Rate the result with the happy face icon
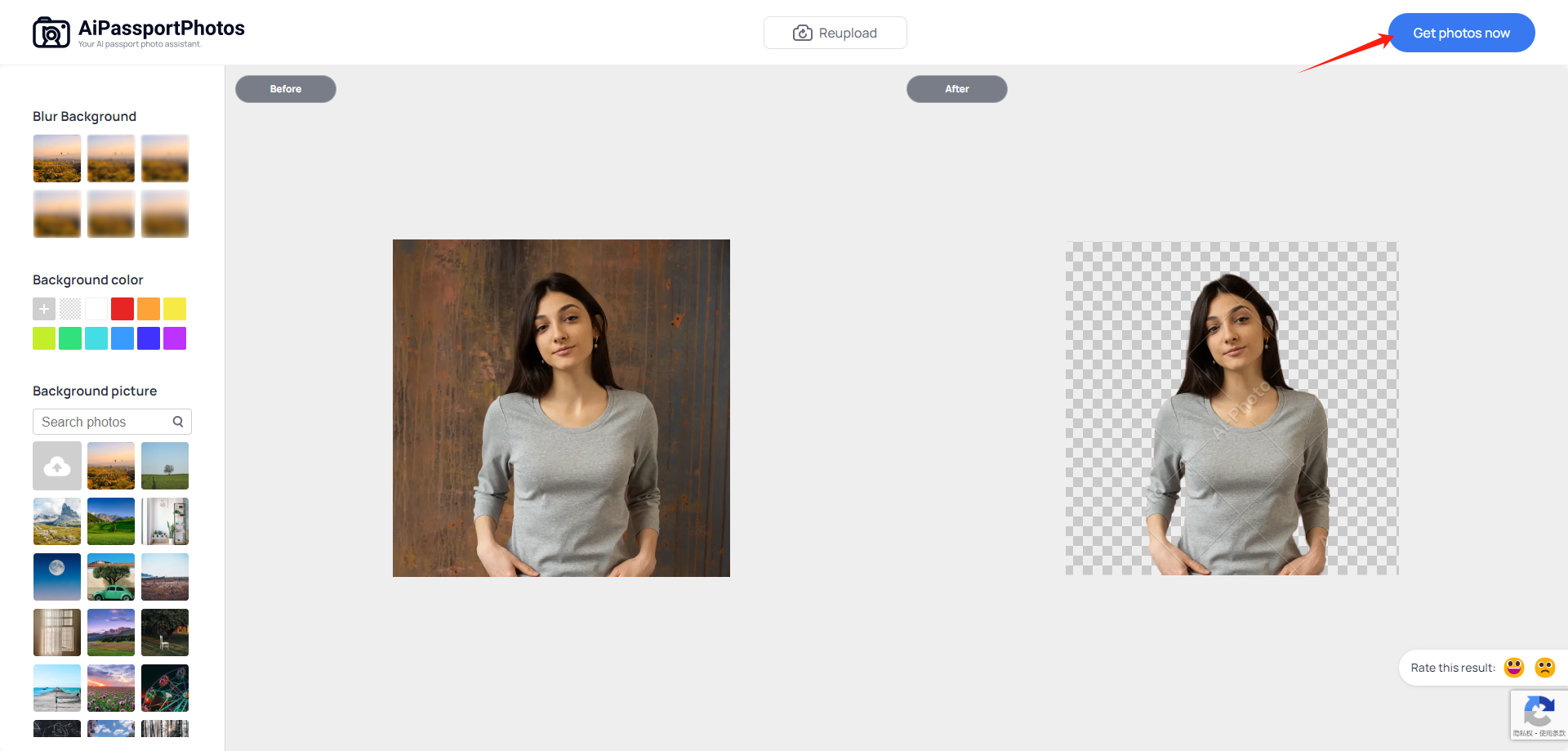1568x751 pixels. [x=1513, y=668]
